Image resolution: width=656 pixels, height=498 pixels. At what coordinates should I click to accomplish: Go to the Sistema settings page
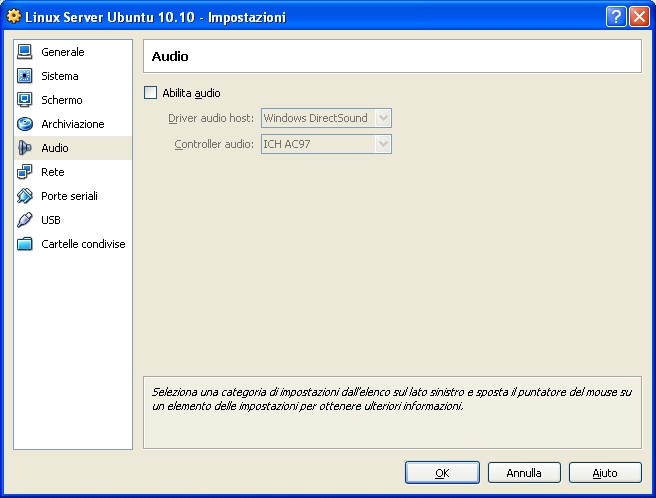[x=59, y=76]
